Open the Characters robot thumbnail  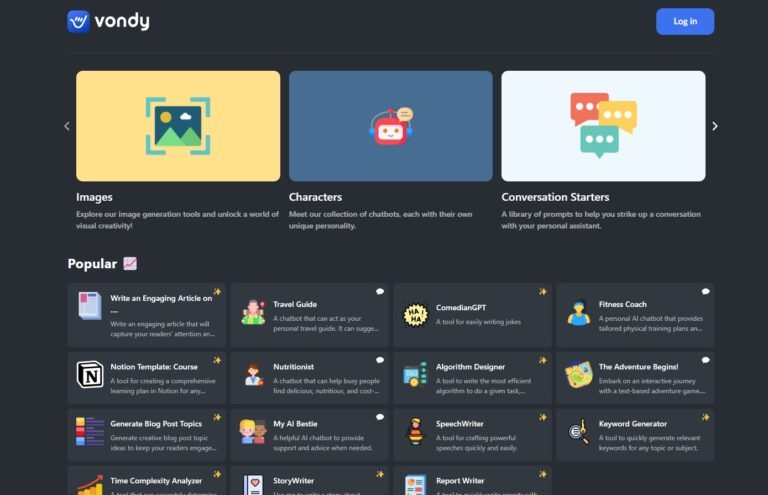390,126
